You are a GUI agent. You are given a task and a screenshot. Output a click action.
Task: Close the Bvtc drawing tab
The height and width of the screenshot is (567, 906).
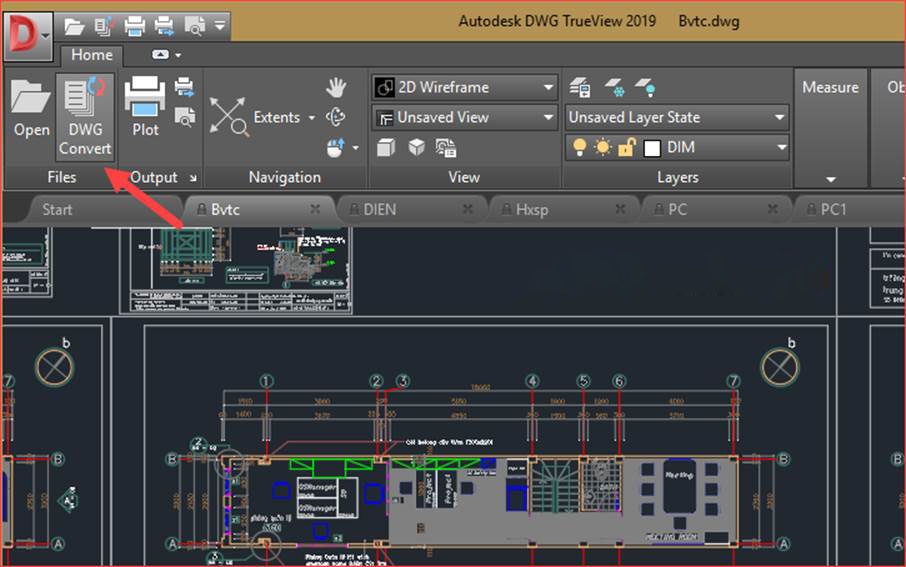pyautogui.click(x=315, y=209)
